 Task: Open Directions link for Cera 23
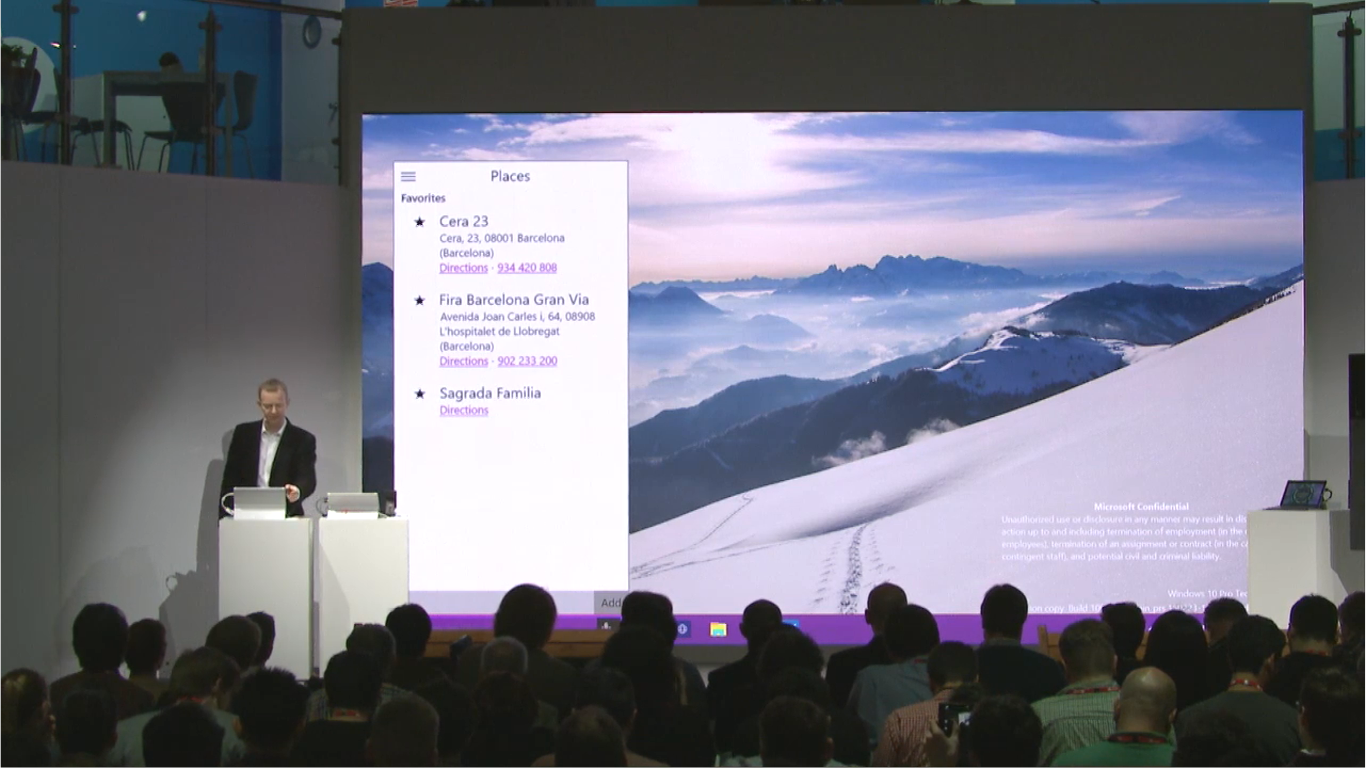tap(463, 268)
